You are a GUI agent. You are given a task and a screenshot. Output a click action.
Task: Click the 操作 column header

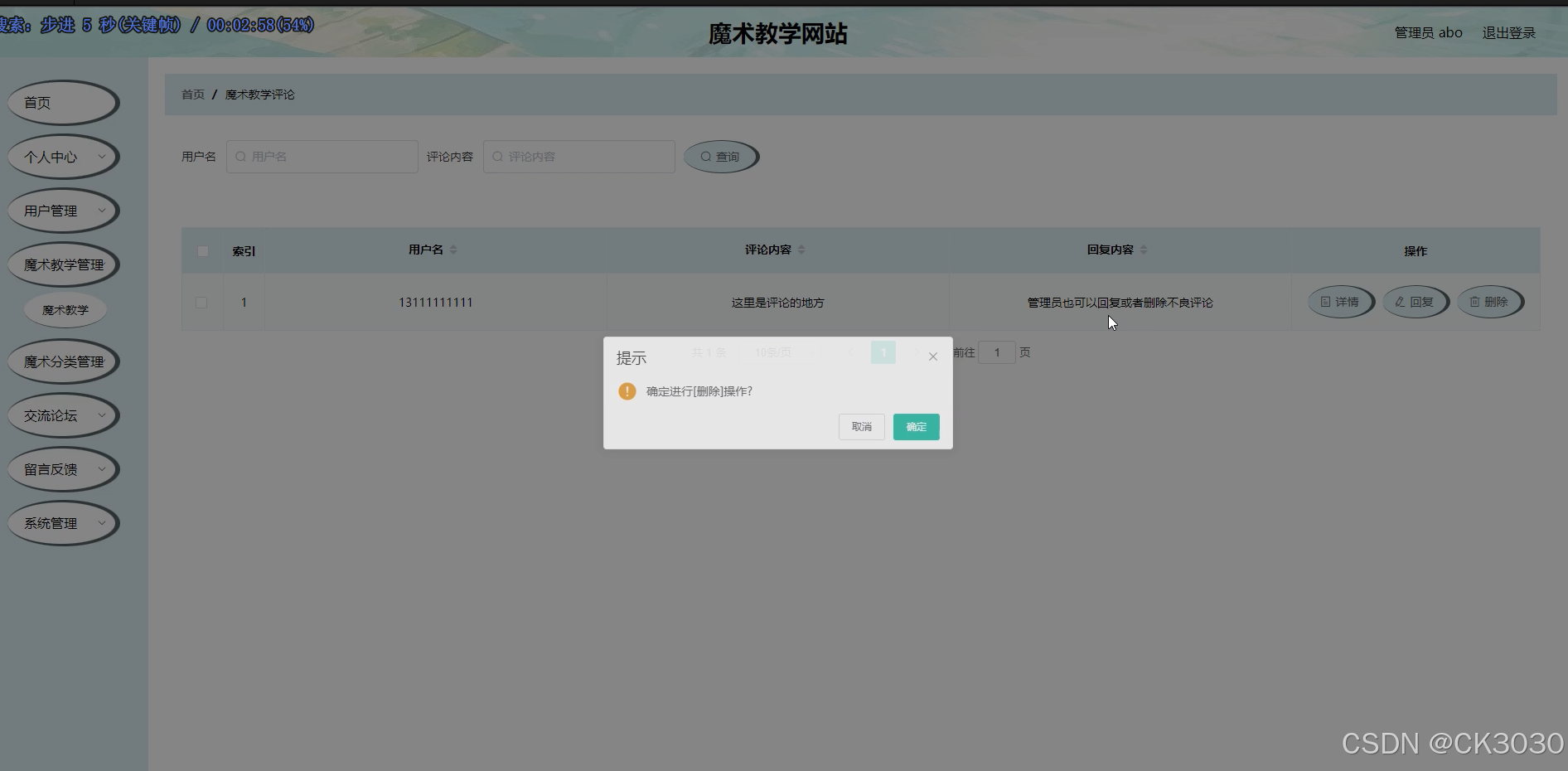tap(1416, 251)
